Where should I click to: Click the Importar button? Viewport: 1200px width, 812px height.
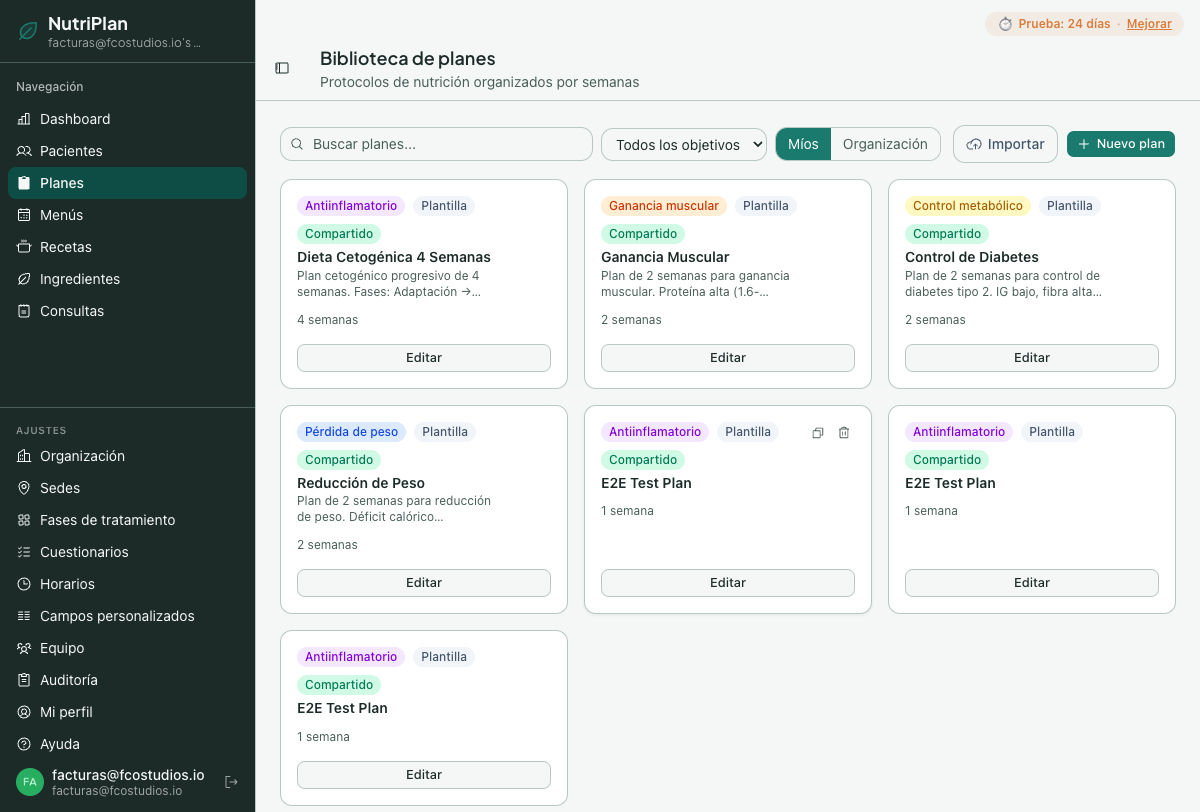click(1005, 144)
